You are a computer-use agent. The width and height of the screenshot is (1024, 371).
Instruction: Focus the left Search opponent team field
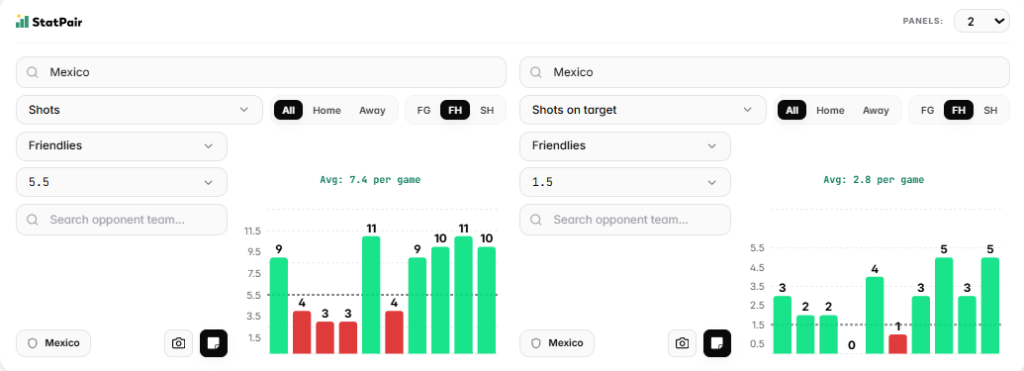coord(121,219)
